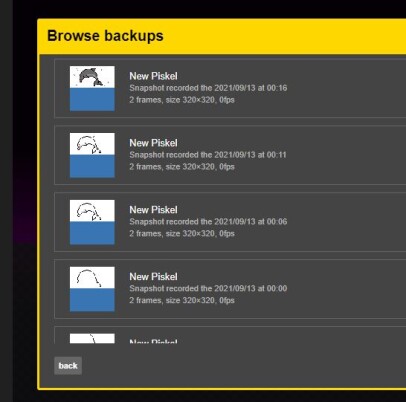Viewport: 406px width, 402px height.
Task: Click frames and size info of second backup
Action: (x=182, y=167)
